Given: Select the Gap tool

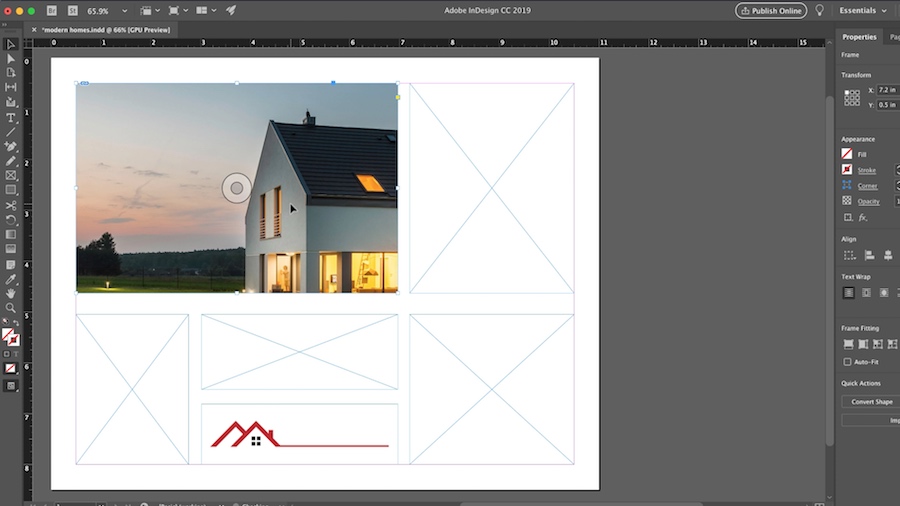Looking at the screenshot, I should (10, 87).
